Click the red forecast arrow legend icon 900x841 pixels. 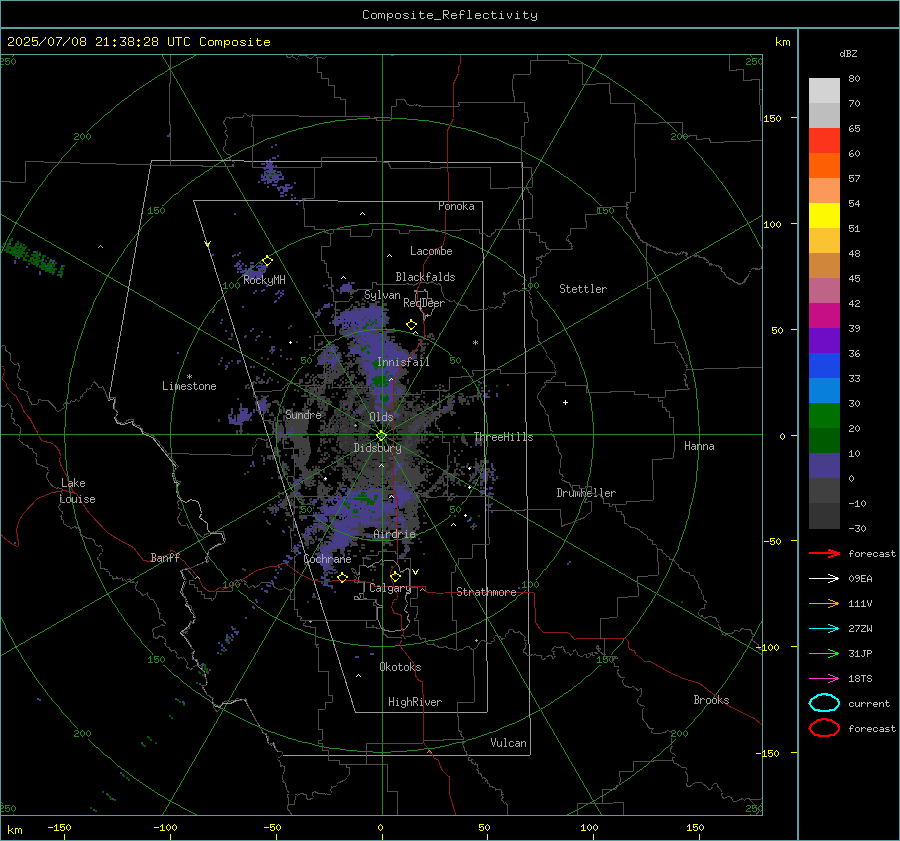(x=824, y=553)
